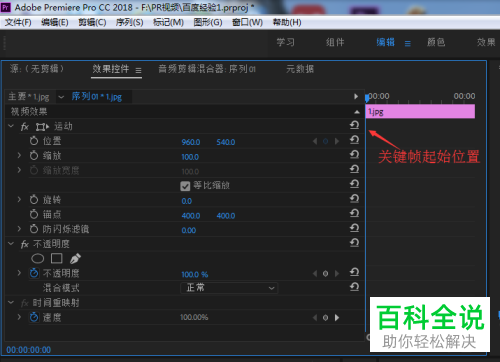
Task: Open the master clip dropdown beside 主要 * 1.jpg
Action: [x=61, y=97]
